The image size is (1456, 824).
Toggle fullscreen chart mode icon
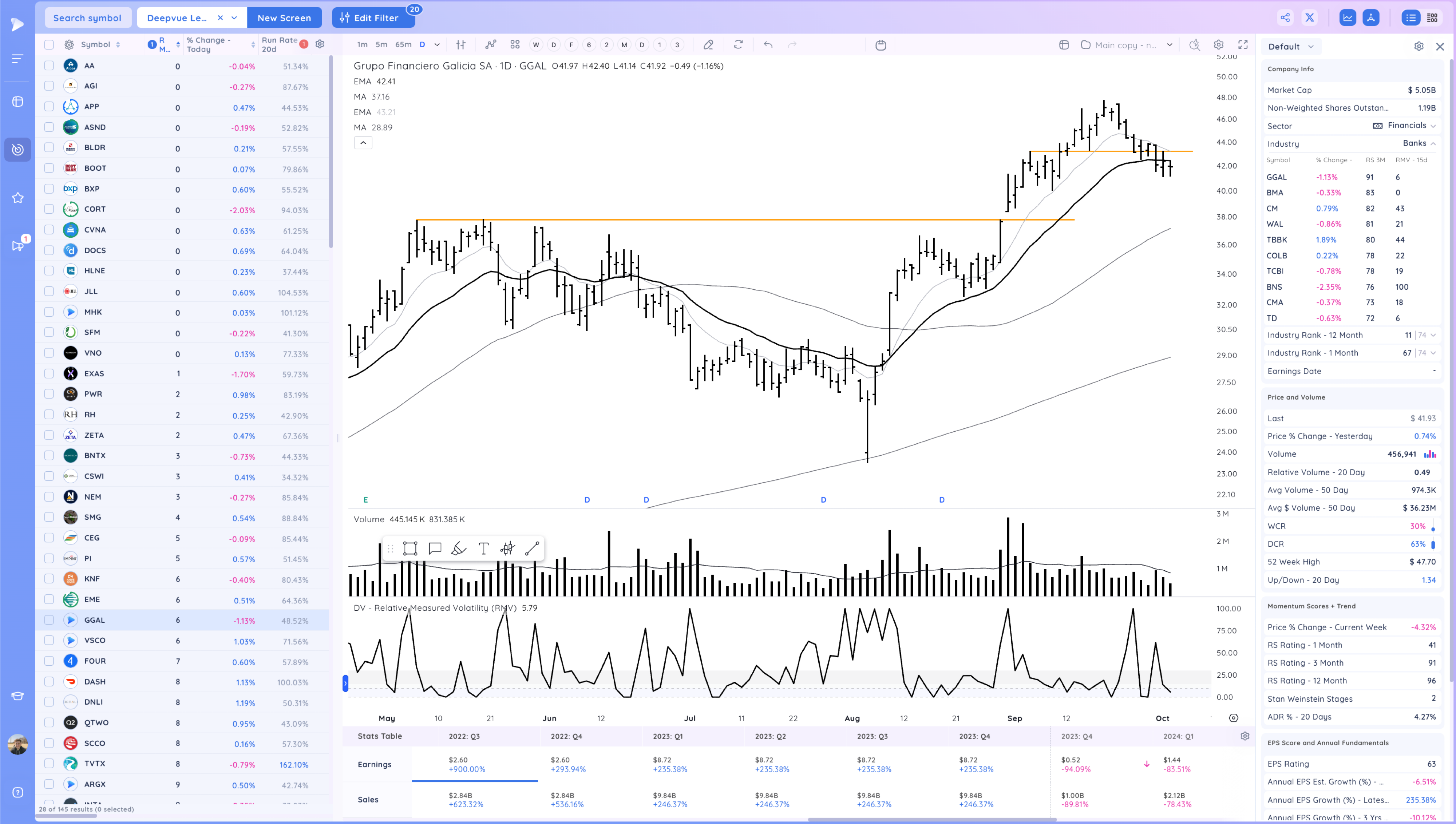coord(1243,45)
